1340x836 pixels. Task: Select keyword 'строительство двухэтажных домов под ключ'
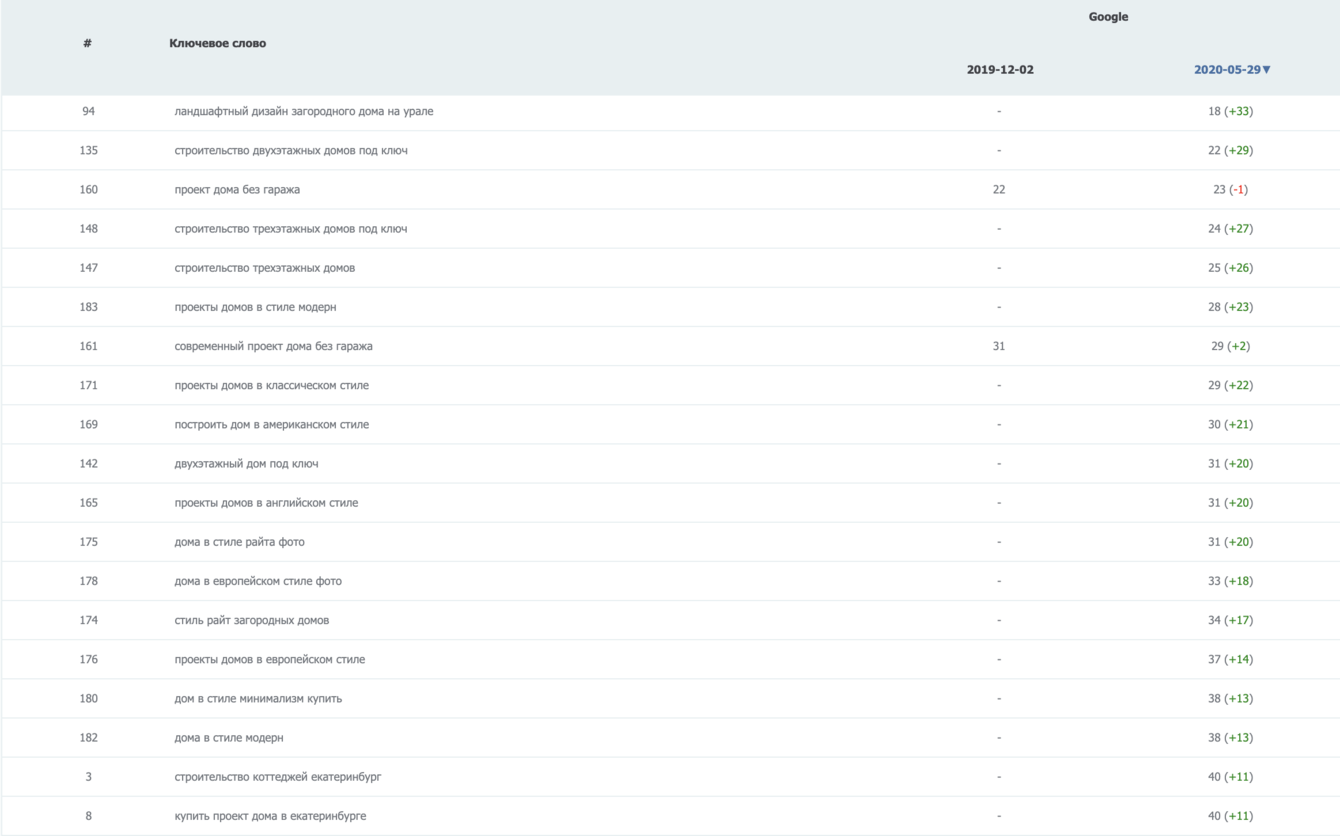[291, 150]
